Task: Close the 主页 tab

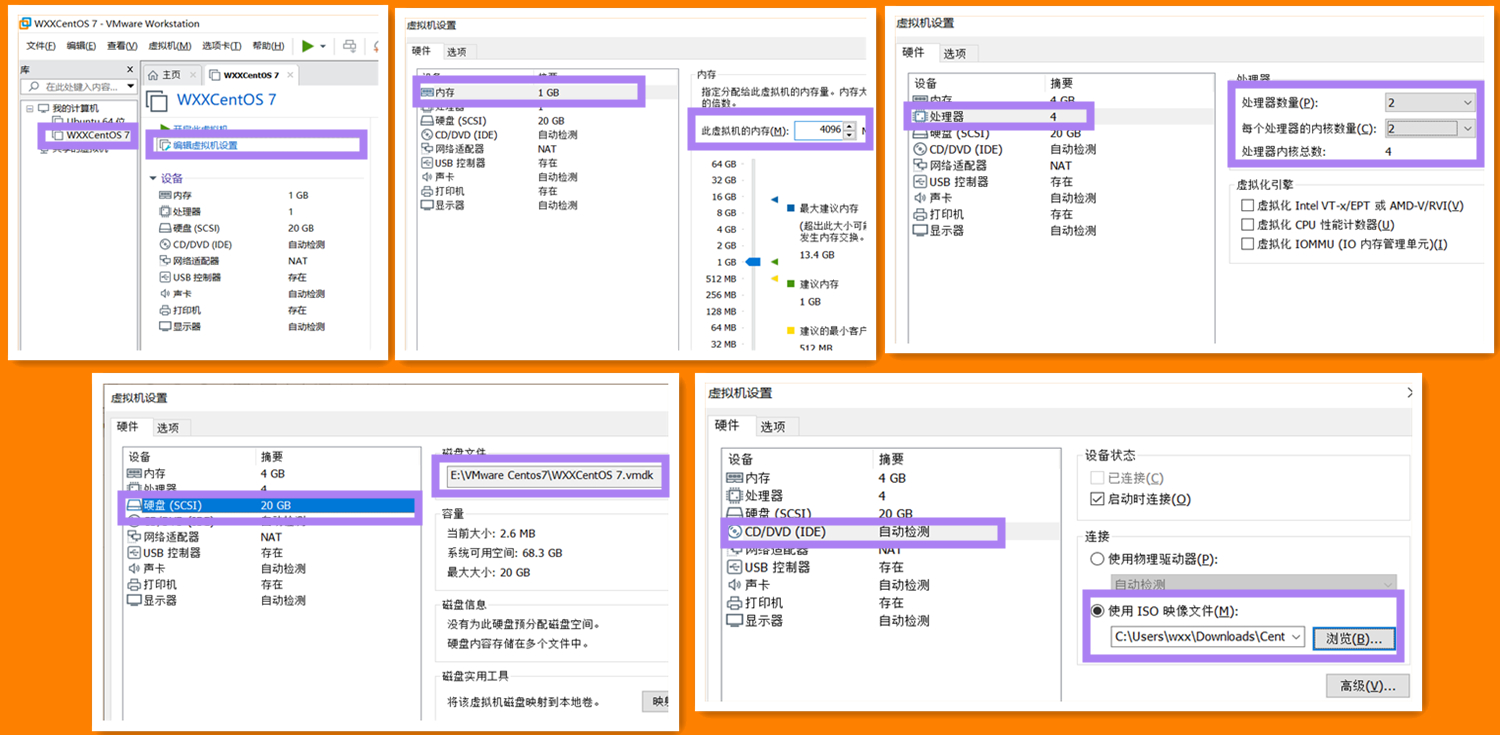Action: (192, 75)
